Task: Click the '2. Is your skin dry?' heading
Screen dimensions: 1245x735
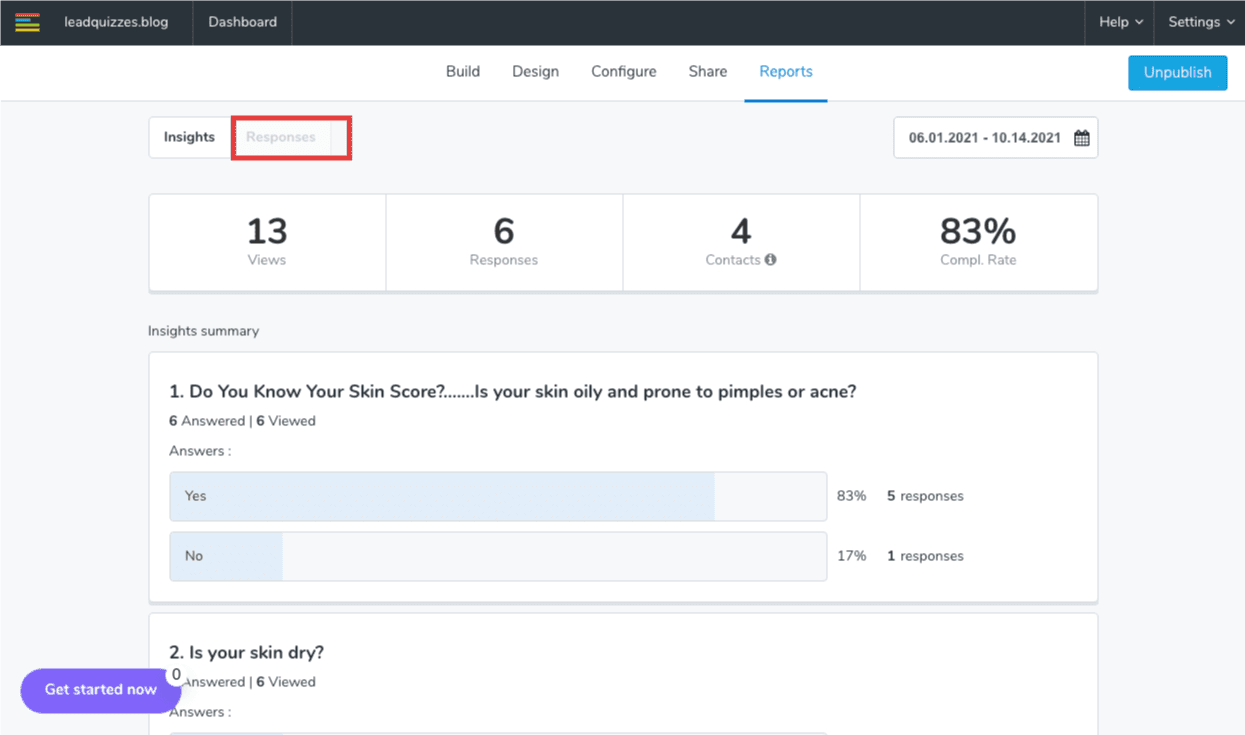Action: 247,653
